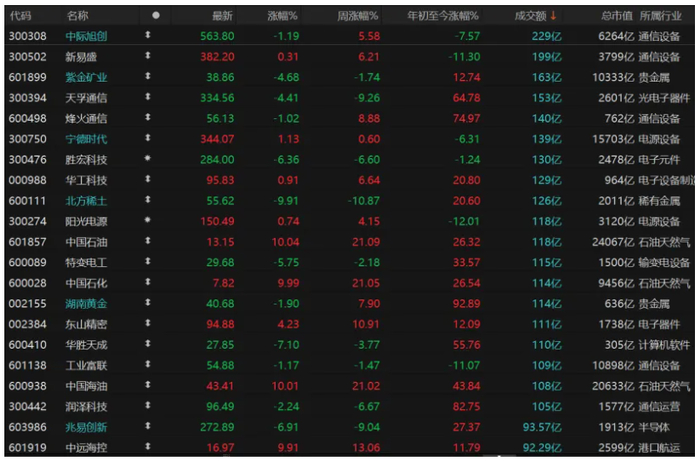This screenshot has height=461, width=700.
Task: Click the marker icon in 工业富联 row
Action: [148, 364]
